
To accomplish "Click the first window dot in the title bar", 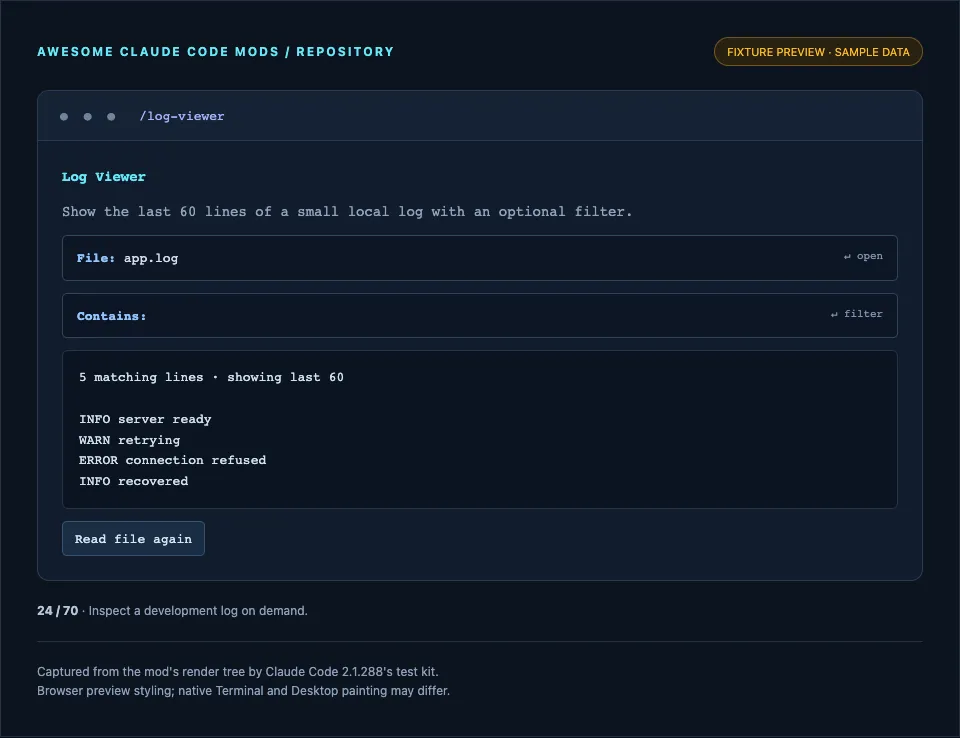I will (x=64, y=116).
